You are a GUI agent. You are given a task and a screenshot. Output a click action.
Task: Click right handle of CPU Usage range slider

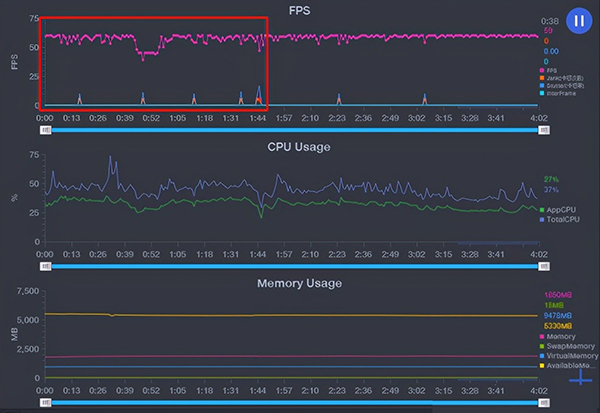coord(544,267)
